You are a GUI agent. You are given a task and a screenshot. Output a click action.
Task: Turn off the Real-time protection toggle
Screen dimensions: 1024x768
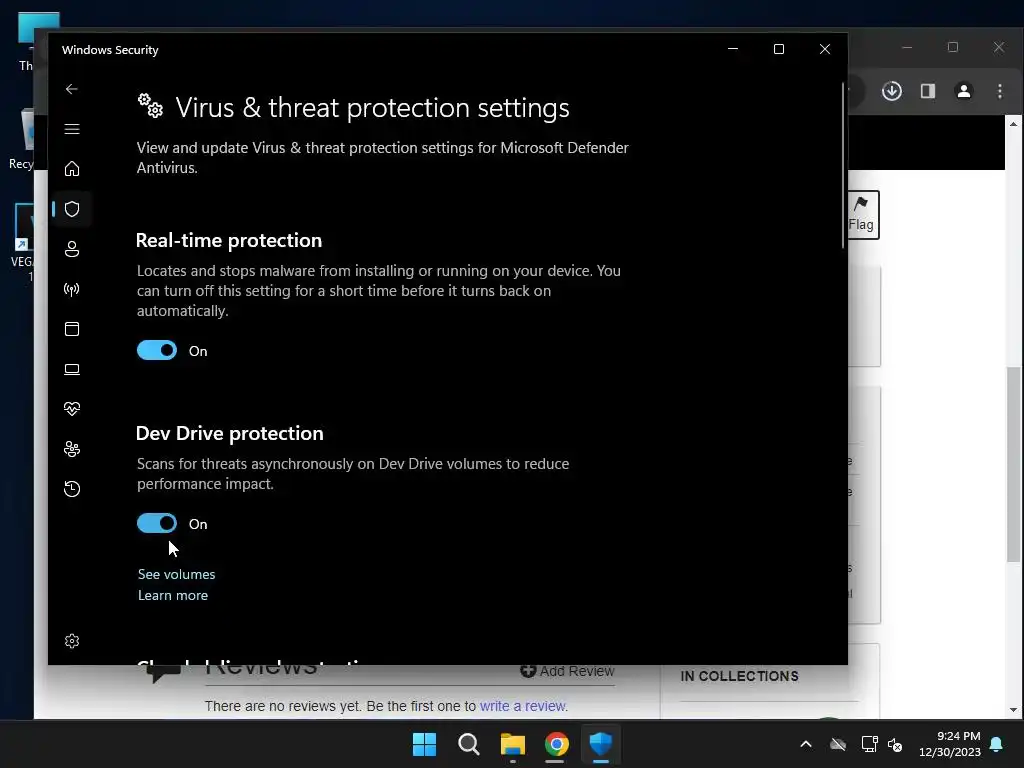tap(157, 351)
